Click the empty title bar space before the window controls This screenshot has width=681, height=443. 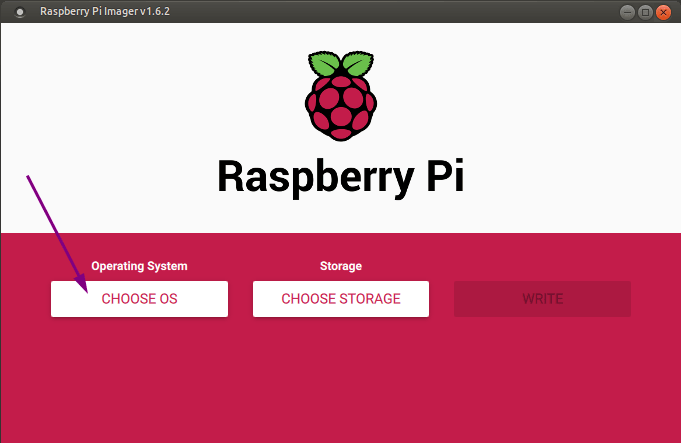[400, 13]
